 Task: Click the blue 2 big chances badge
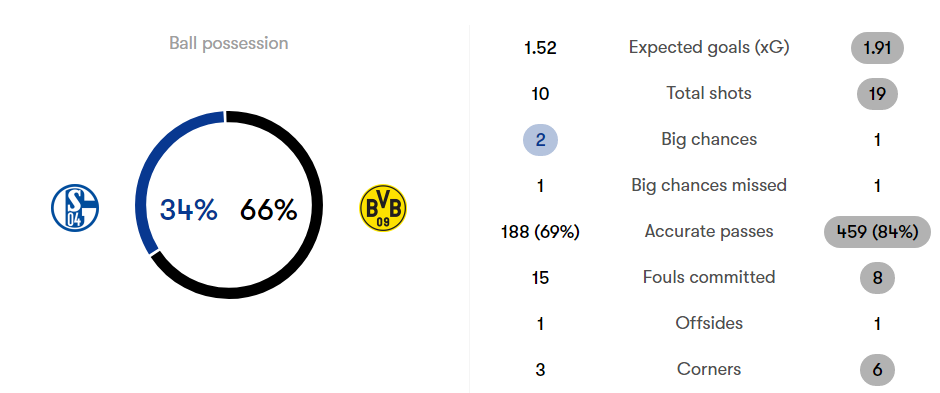[541, 140]
